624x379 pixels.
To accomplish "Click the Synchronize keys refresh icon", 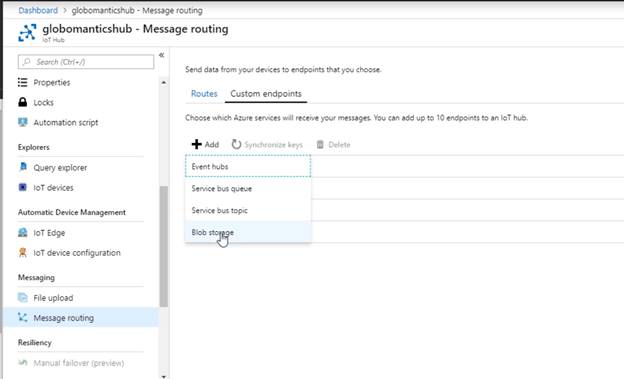I will point(236,144).
